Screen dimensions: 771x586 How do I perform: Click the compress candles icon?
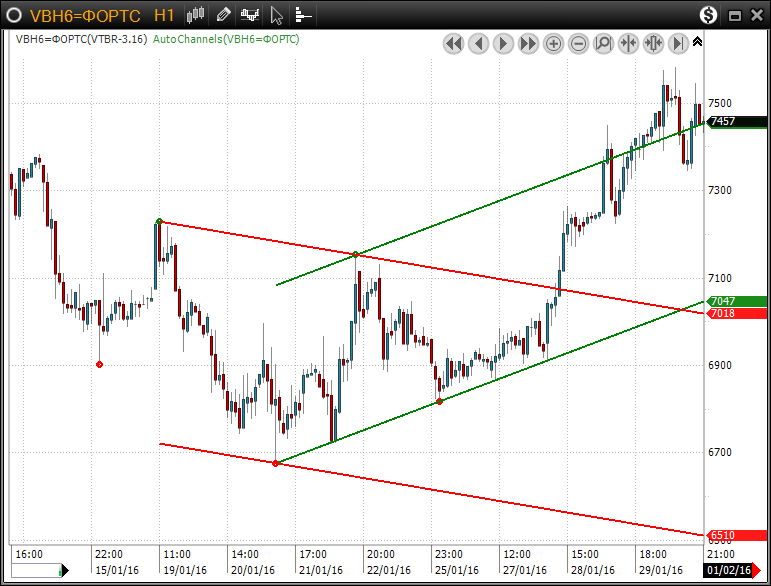tap(653, 43)
